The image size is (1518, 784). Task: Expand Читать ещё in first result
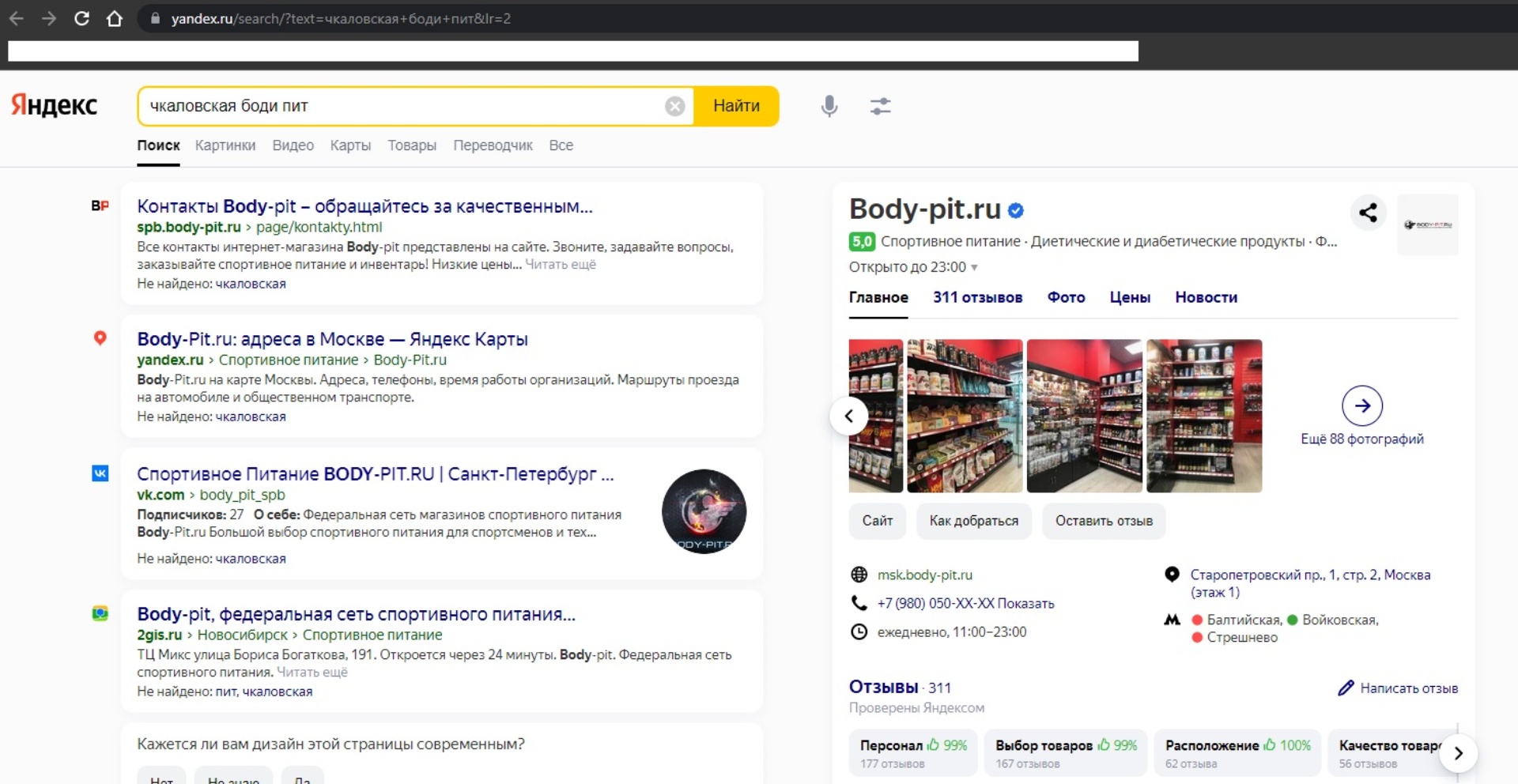pos(561,265)
